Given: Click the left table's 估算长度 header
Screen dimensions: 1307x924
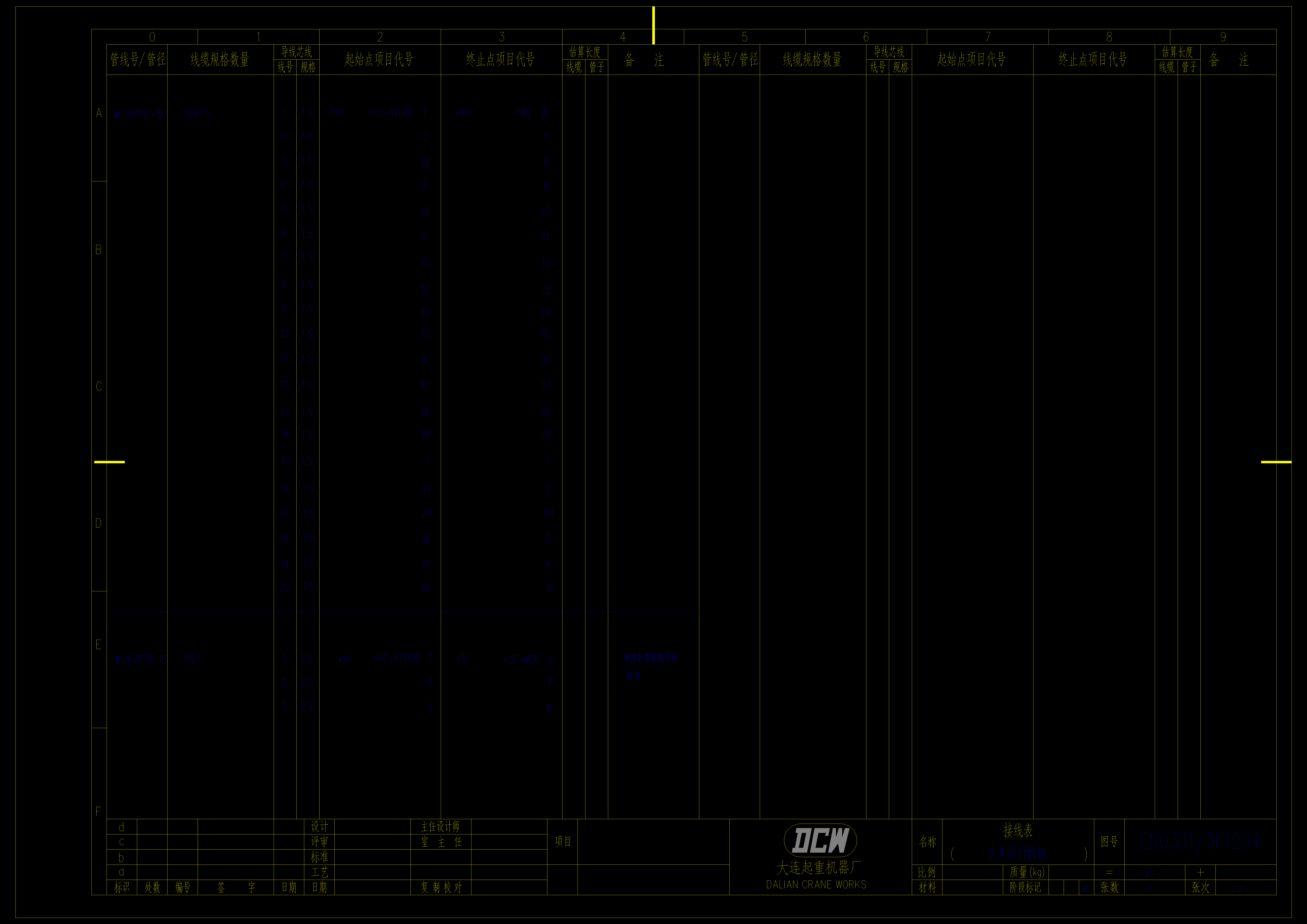Looking at the screenshot, I should [x=585, y=52].
